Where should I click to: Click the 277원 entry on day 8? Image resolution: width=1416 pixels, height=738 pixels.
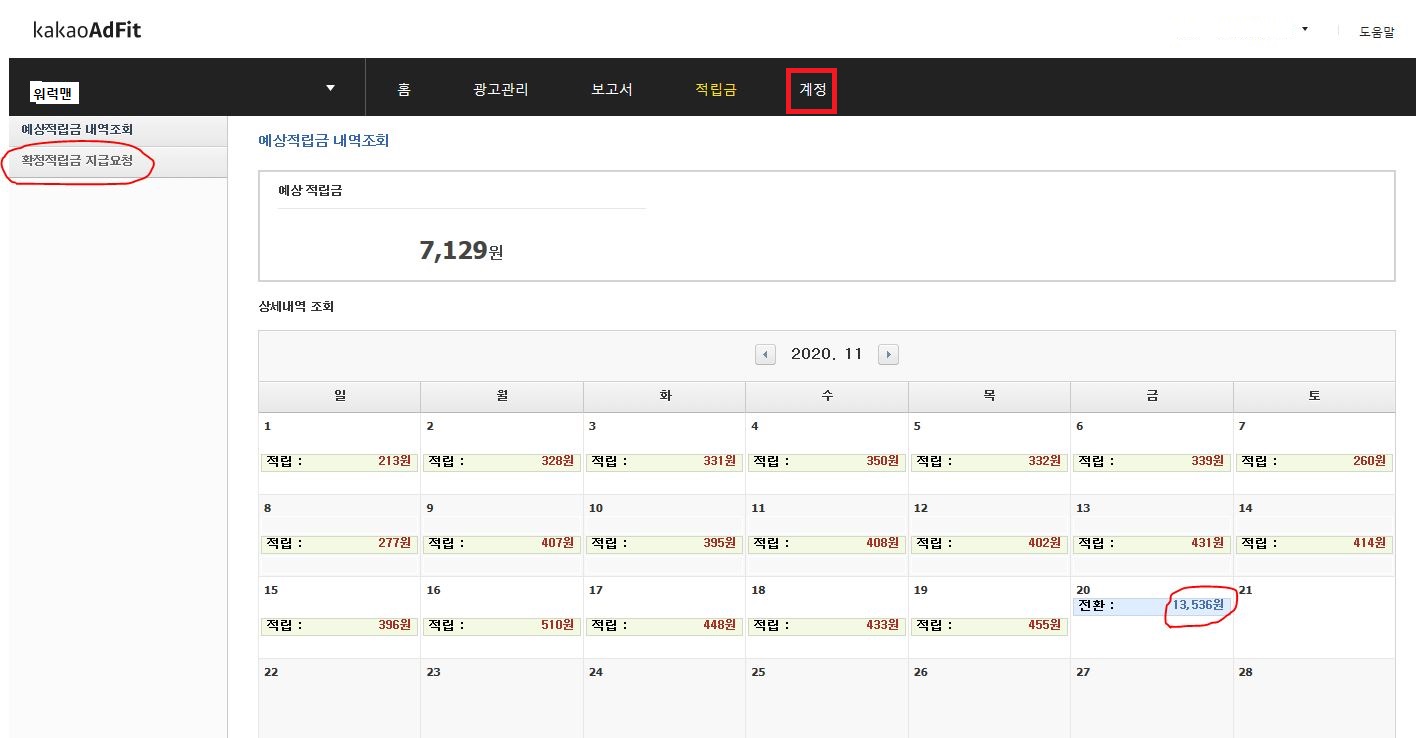coord(338,544)
